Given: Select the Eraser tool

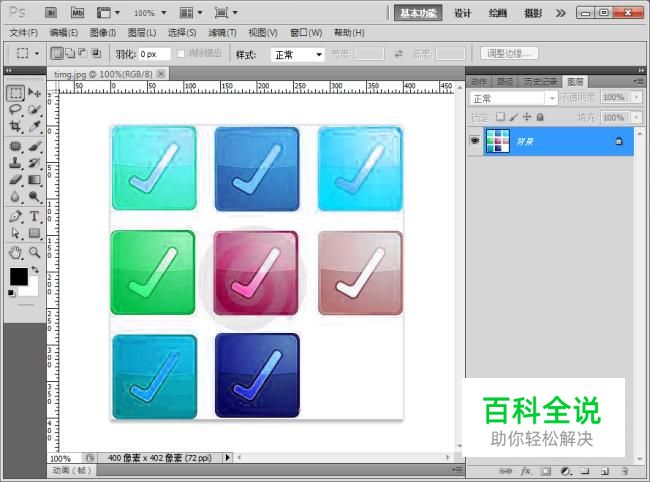Looking at the screenshot, I should click(16, 179).
